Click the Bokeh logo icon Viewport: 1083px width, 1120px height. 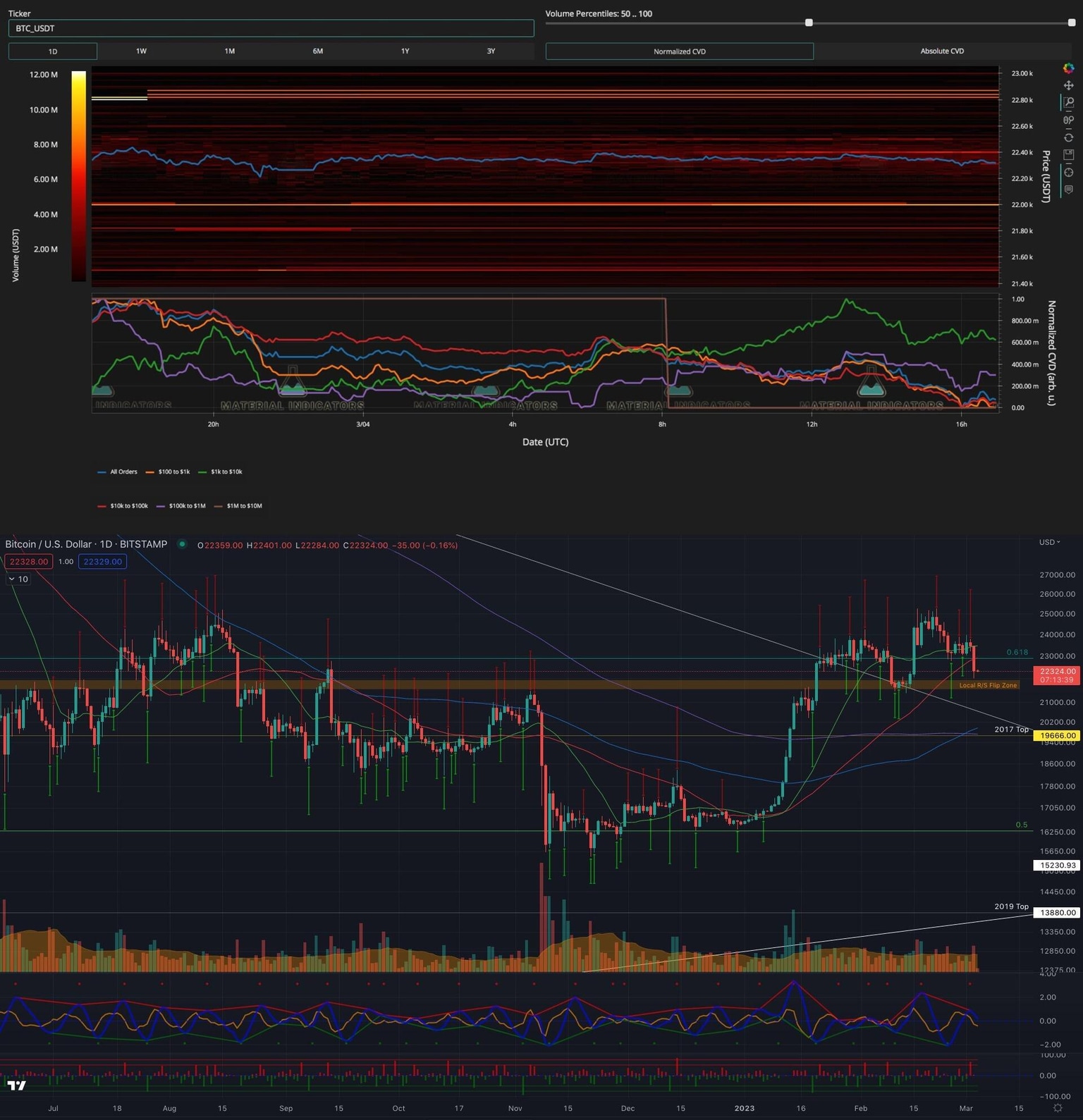click(x=1068, y=68)
